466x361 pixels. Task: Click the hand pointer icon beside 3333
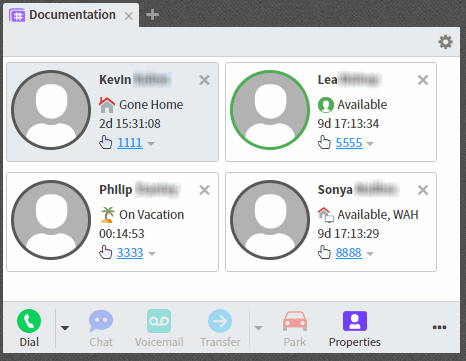coord(106,252)
